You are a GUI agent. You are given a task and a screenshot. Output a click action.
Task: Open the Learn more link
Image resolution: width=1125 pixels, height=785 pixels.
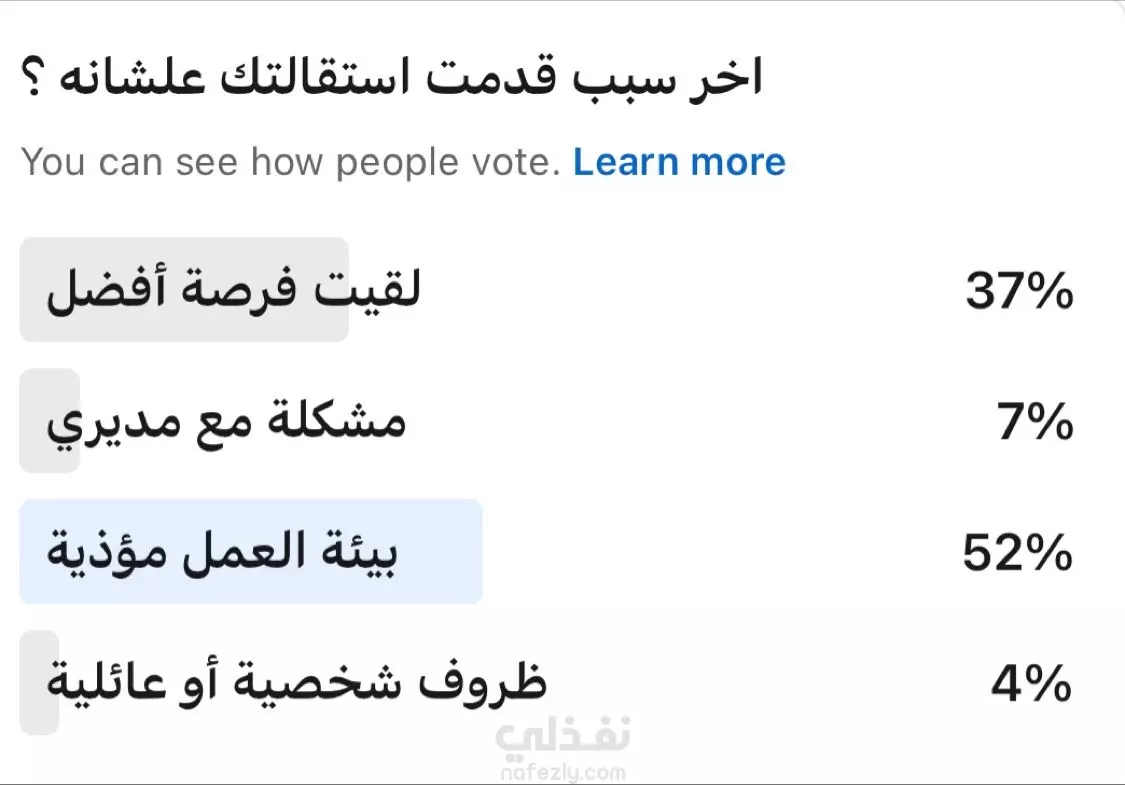[679, 162]
